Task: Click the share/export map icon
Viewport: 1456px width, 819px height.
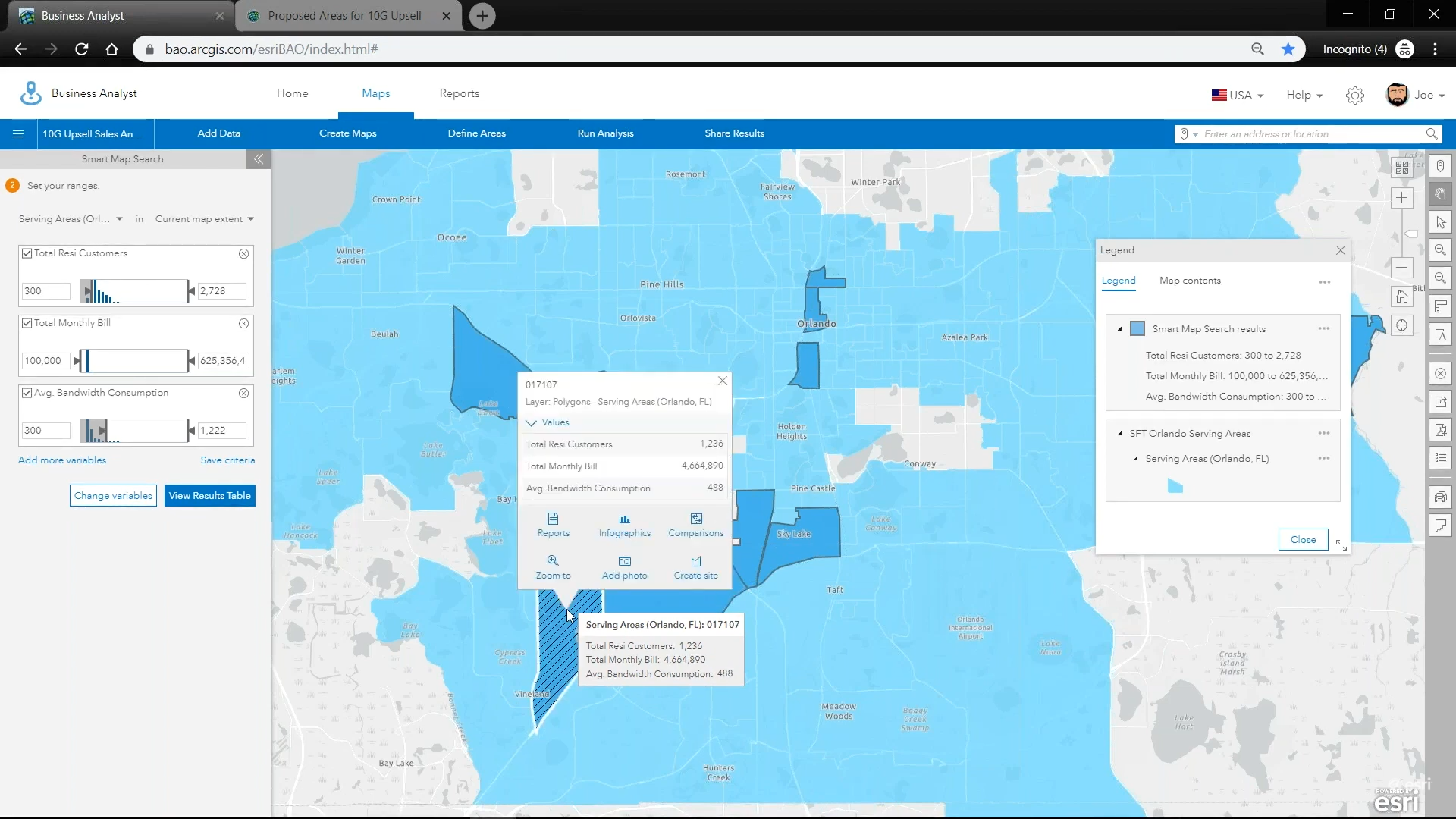Action: pos(1440,402)
